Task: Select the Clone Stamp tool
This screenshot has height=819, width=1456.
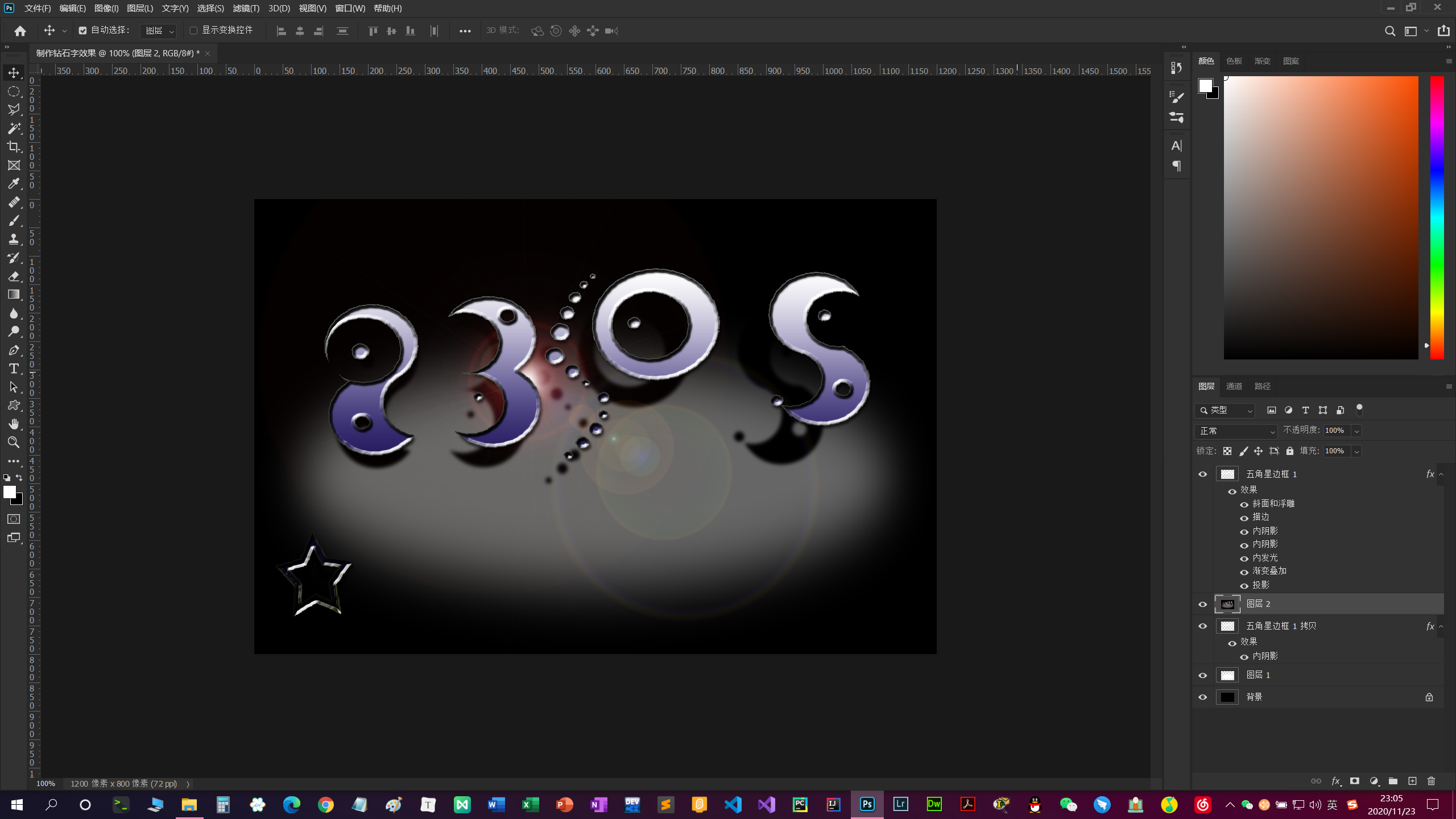Action: [14, 239]
